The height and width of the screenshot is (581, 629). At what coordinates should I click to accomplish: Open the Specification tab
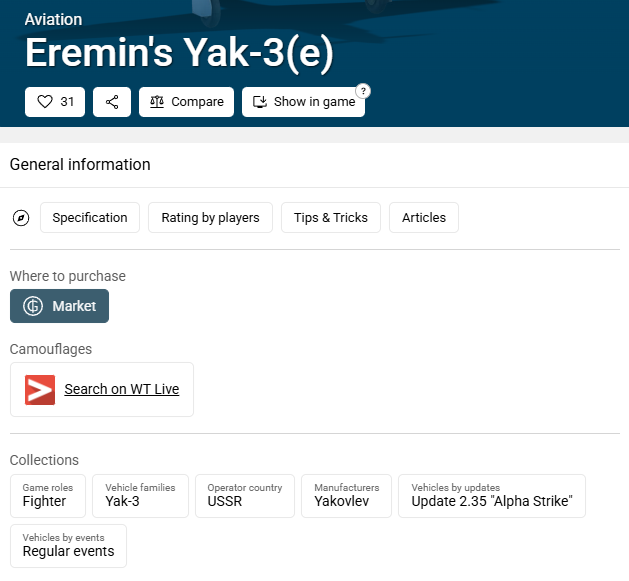90,218
